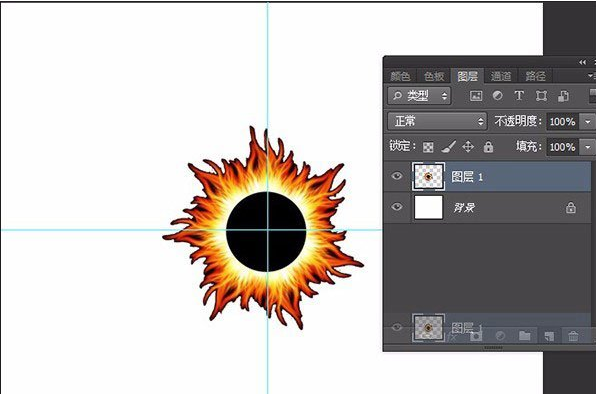
Task: Toggle the layer filter switch
Action: [x=592, y=95]
